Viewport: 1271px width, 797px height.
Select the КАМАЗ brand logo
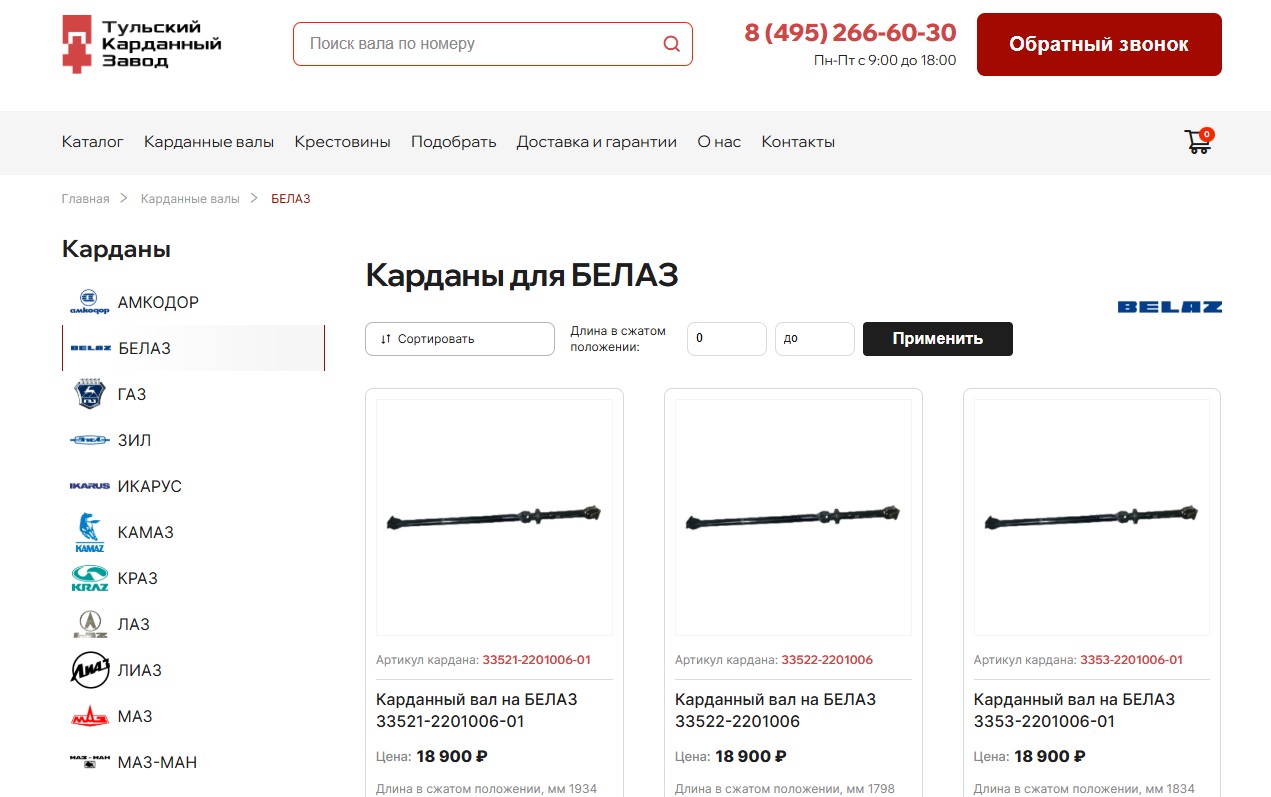(89, 532)
